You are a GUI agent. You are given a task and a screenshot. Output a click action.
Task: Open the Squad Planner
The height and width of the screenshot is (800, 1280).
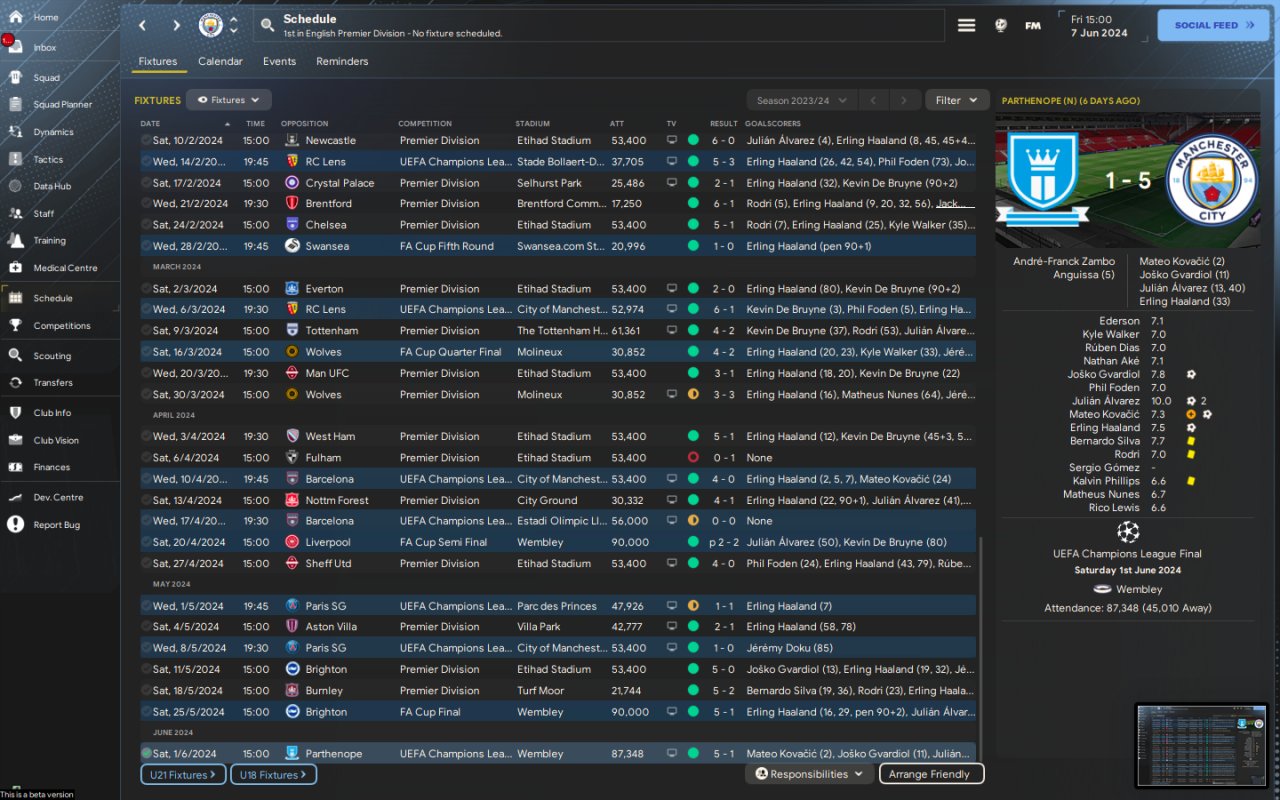point(62,104)
